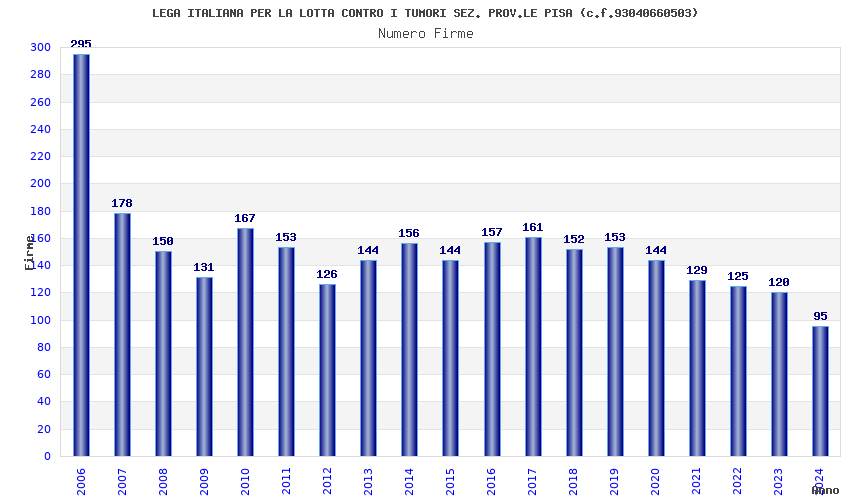
Task: Click the x-axis year label 2018
Action: tap(574, 482)
